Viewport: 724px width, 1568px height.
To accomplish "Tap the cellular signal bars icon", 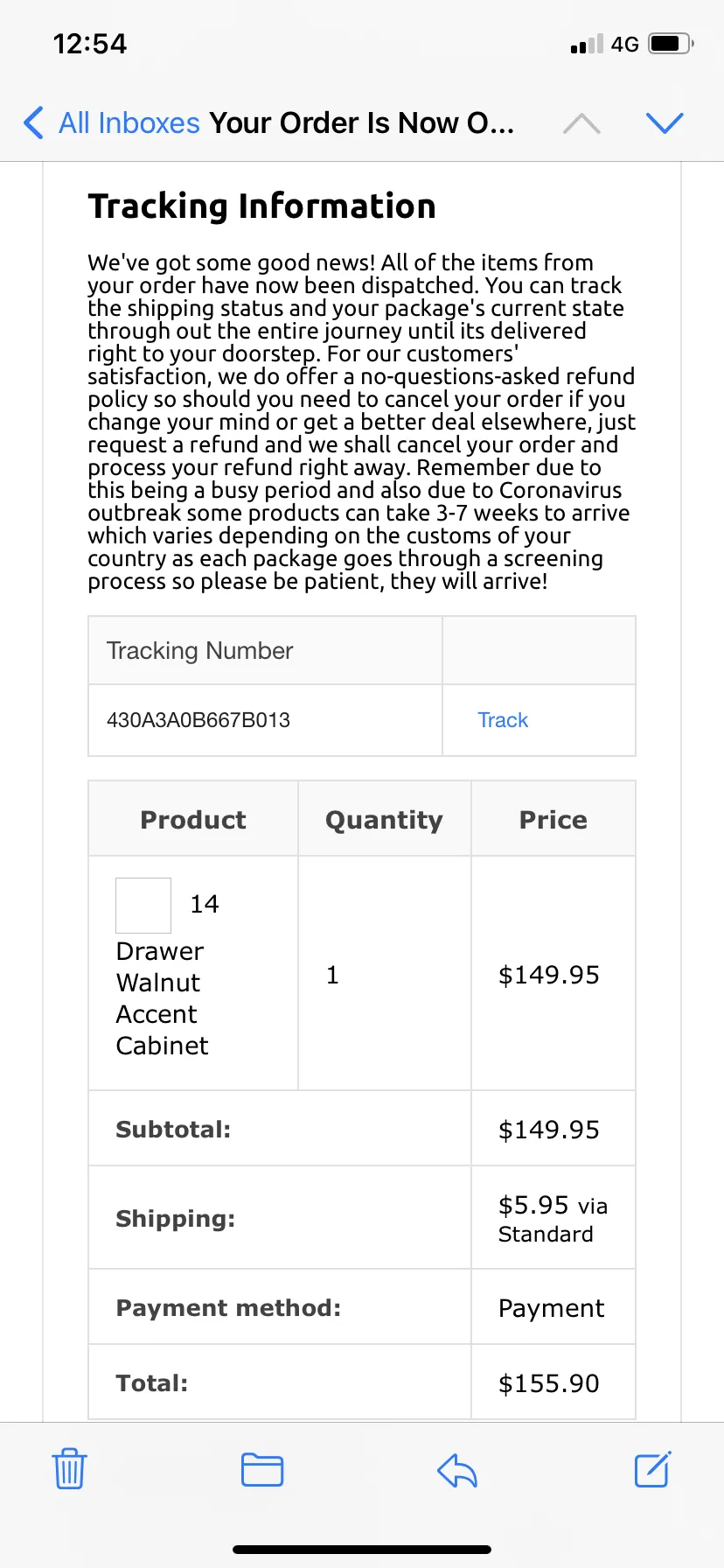I will (587, 44).
